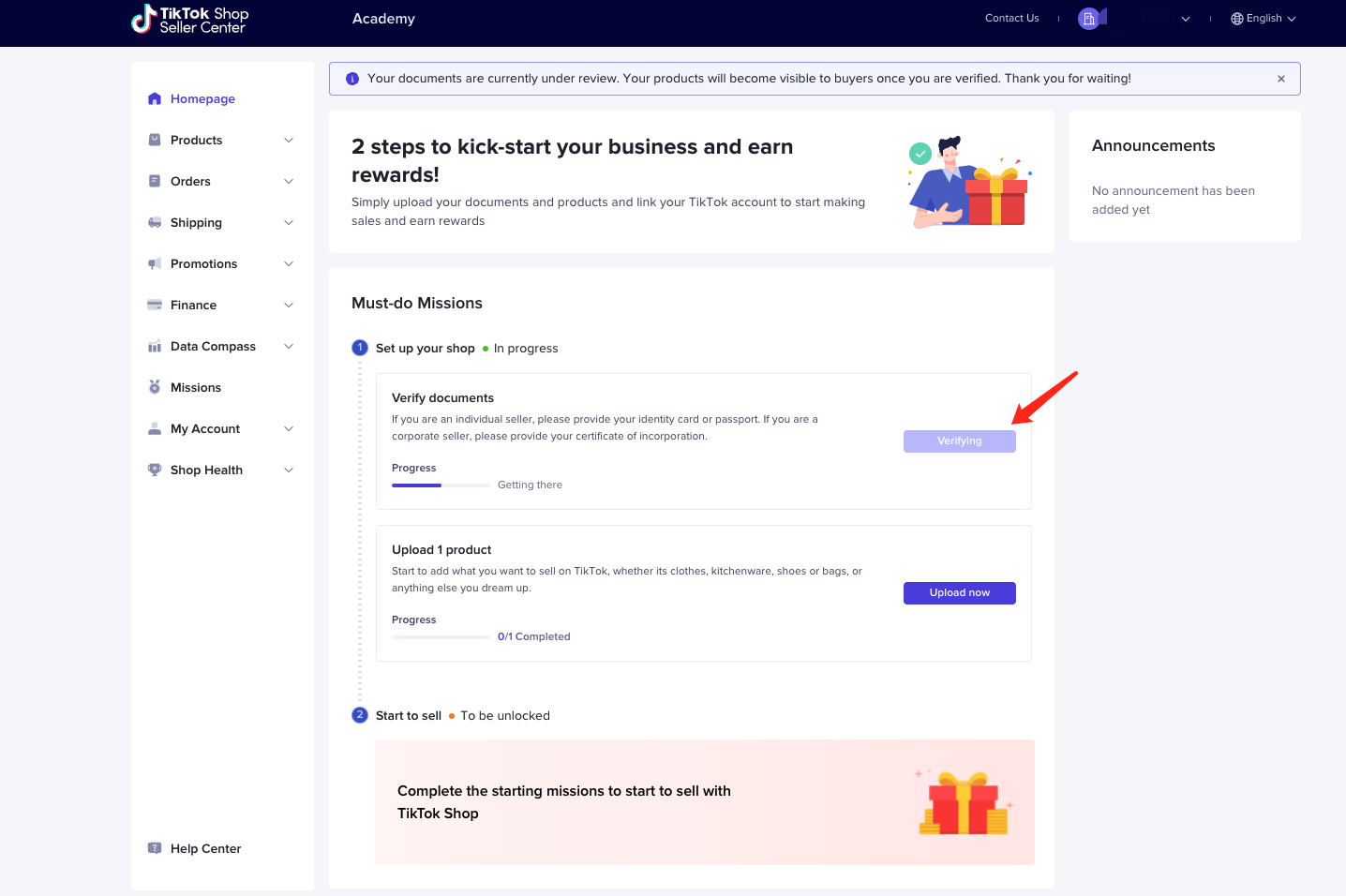Image resolution: width=1346 pixels, height=896 pixels.
Task: Click the 'Getting there' progress text
Action: (x=531, y=485)
